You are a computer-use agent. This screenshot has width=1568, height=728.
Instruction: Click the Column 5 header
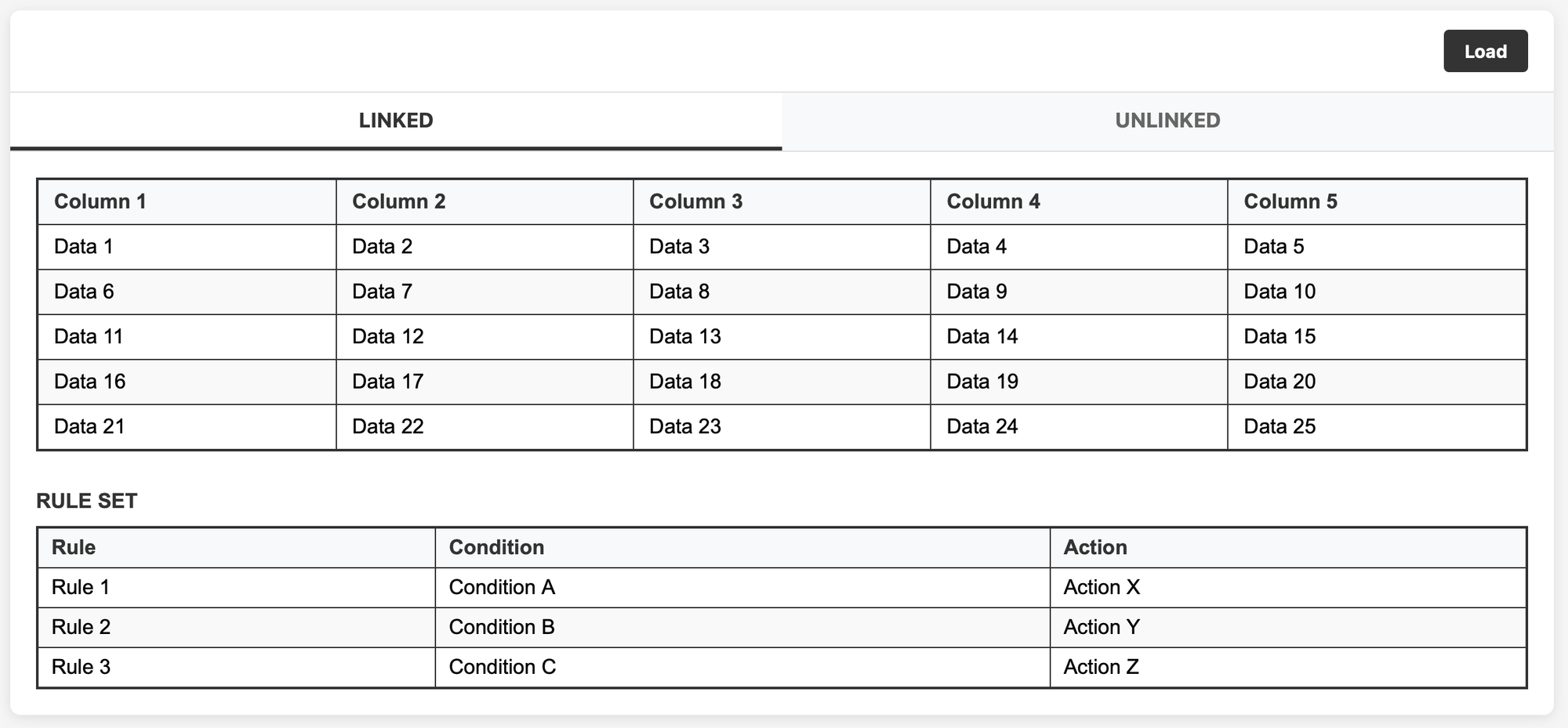click(1377, 202)
